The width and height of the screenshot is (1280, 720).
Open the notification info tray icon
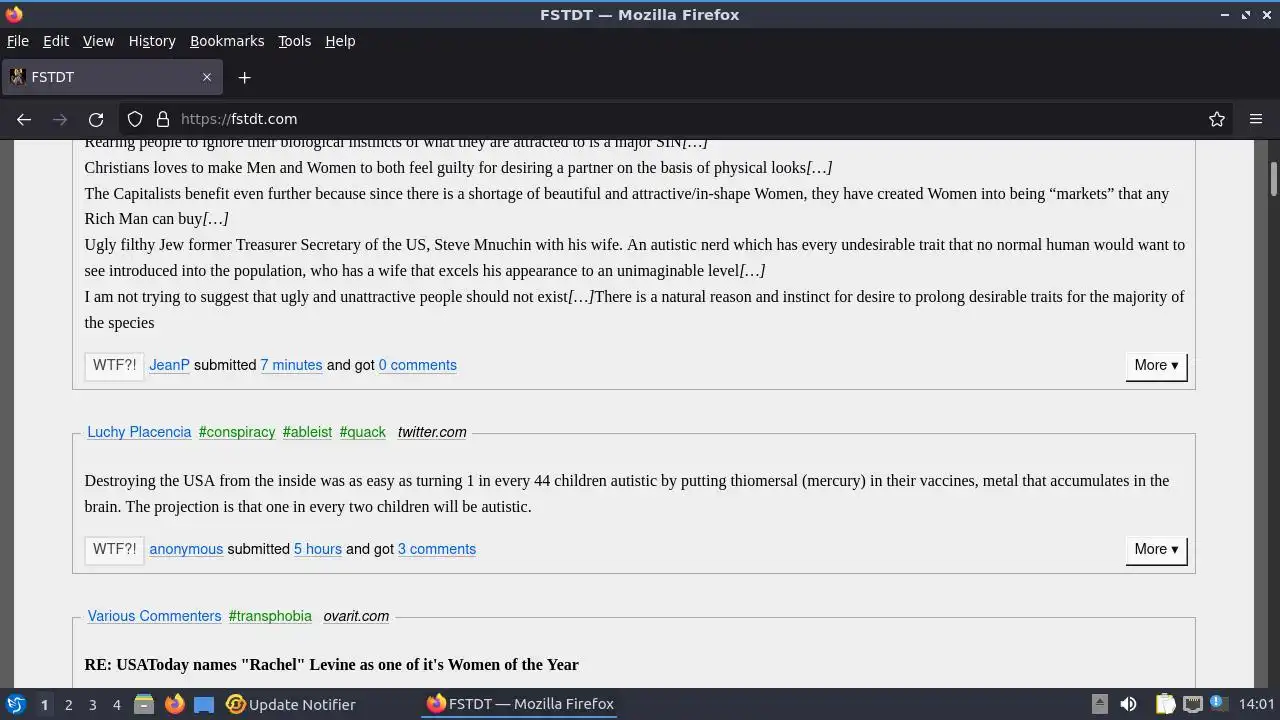[x=1219, y=704]
